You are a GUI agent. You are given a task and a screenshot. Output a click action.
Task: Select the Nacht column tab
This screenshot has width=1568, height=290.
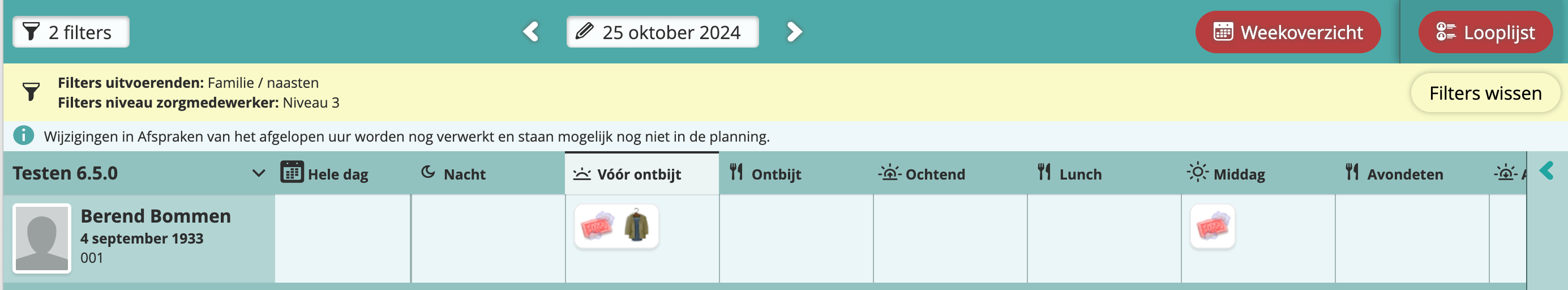click(454, 174)
